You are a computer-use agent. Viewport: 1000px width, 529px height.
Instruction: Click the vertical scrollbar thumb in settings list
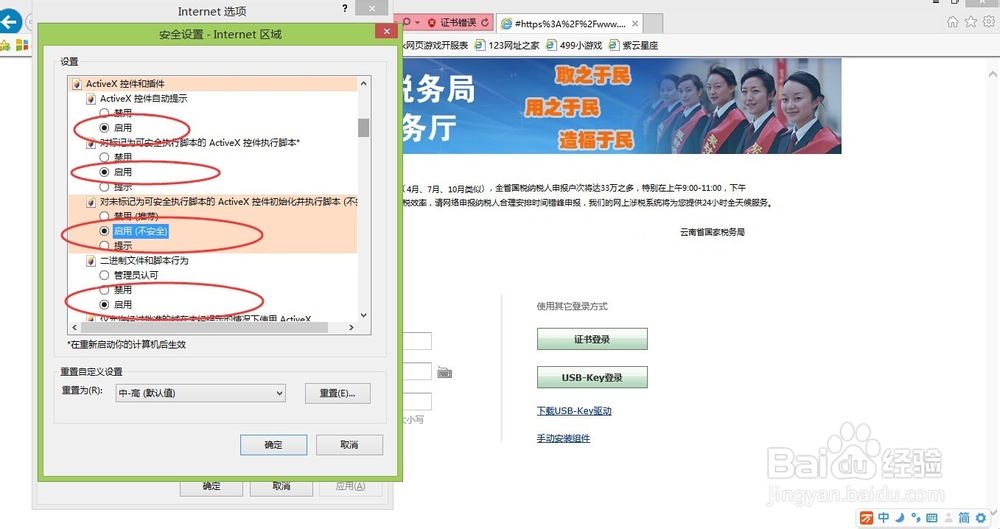[x=364, y=127]
